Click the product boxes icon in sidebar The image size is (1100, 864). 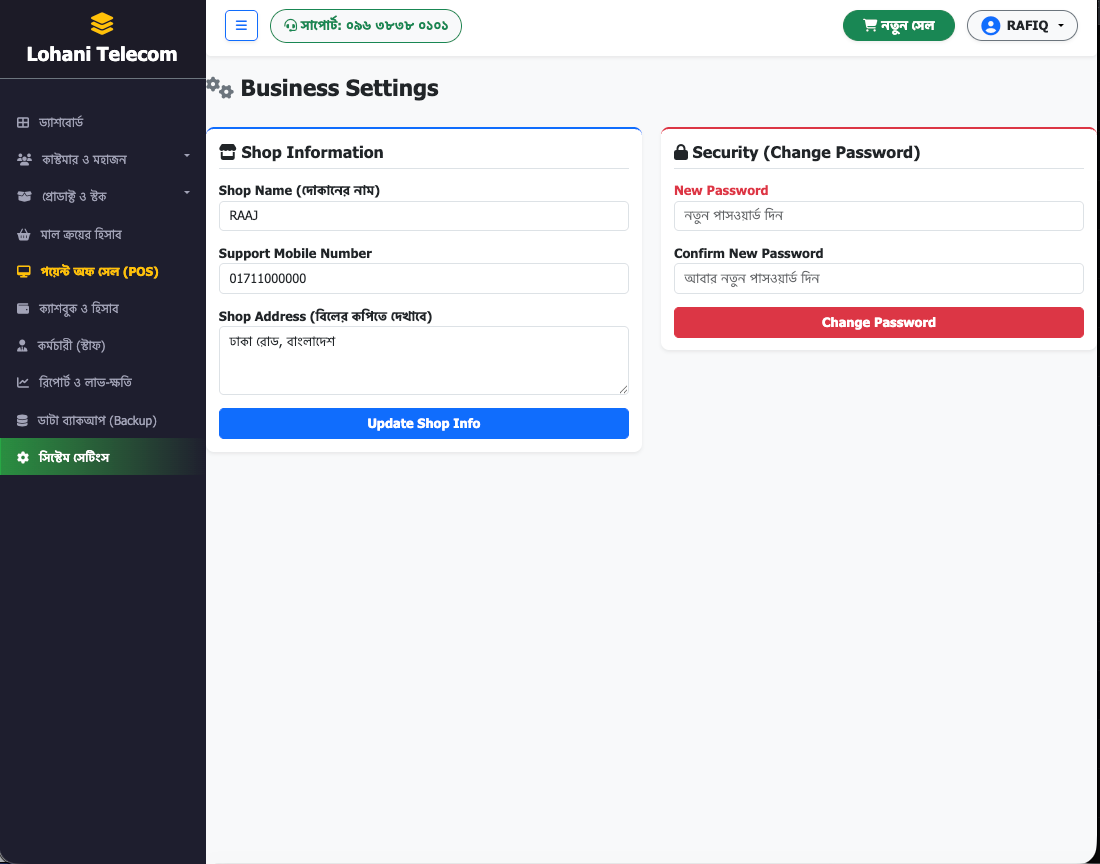tap(24, 197)
